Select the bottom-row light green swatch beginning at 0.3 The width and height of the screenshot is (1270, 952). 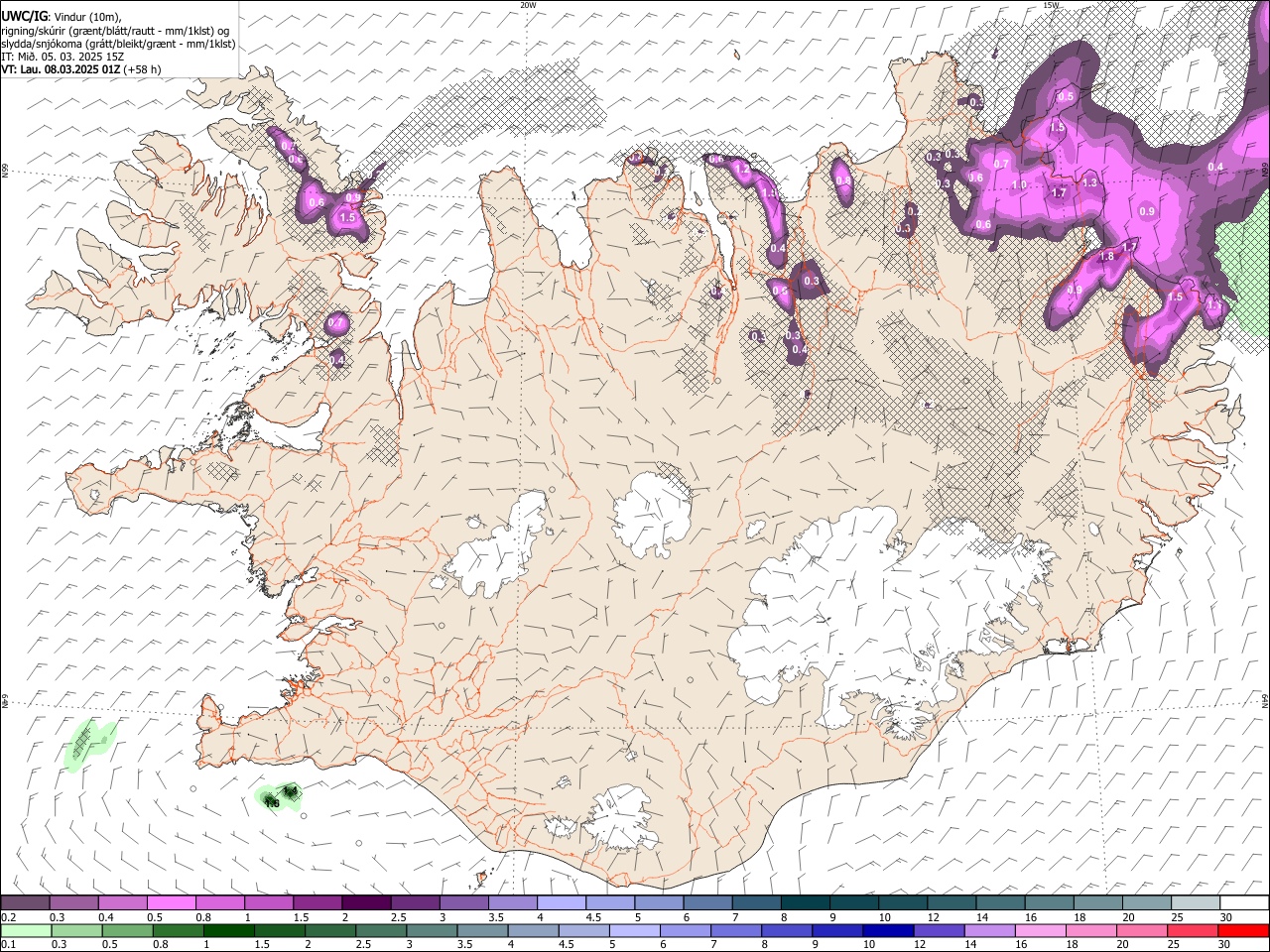pyautogui.click(x=74, y=930)
